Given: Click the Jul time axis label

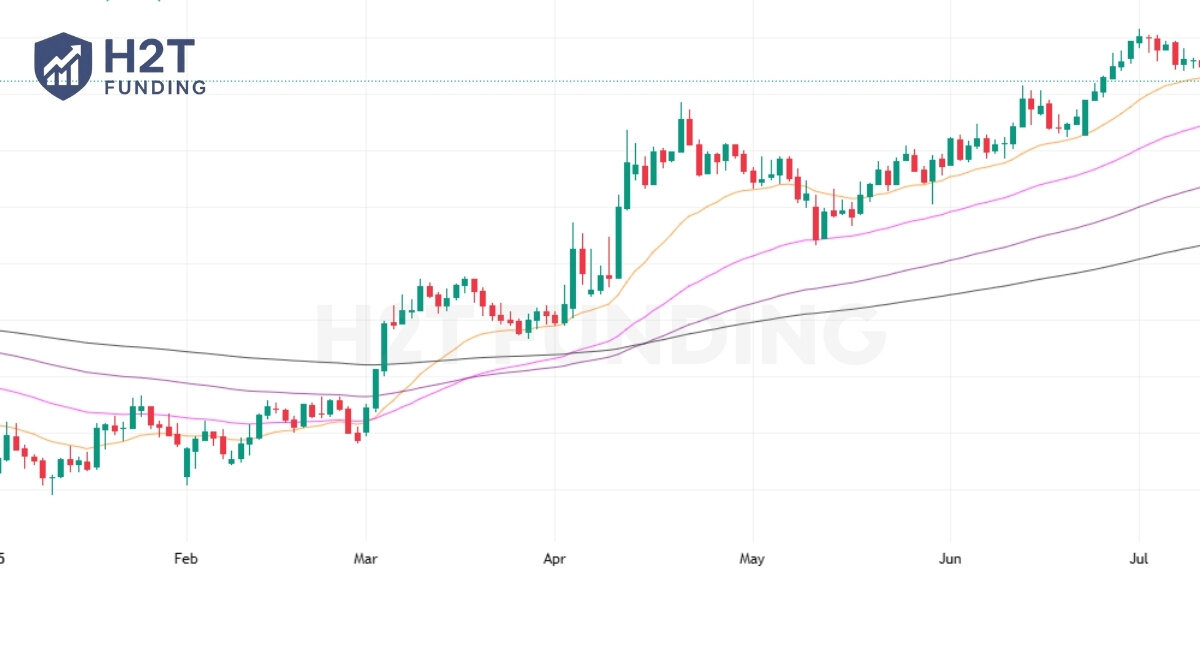Looking at the screenshot, I should coord(1139,558).
